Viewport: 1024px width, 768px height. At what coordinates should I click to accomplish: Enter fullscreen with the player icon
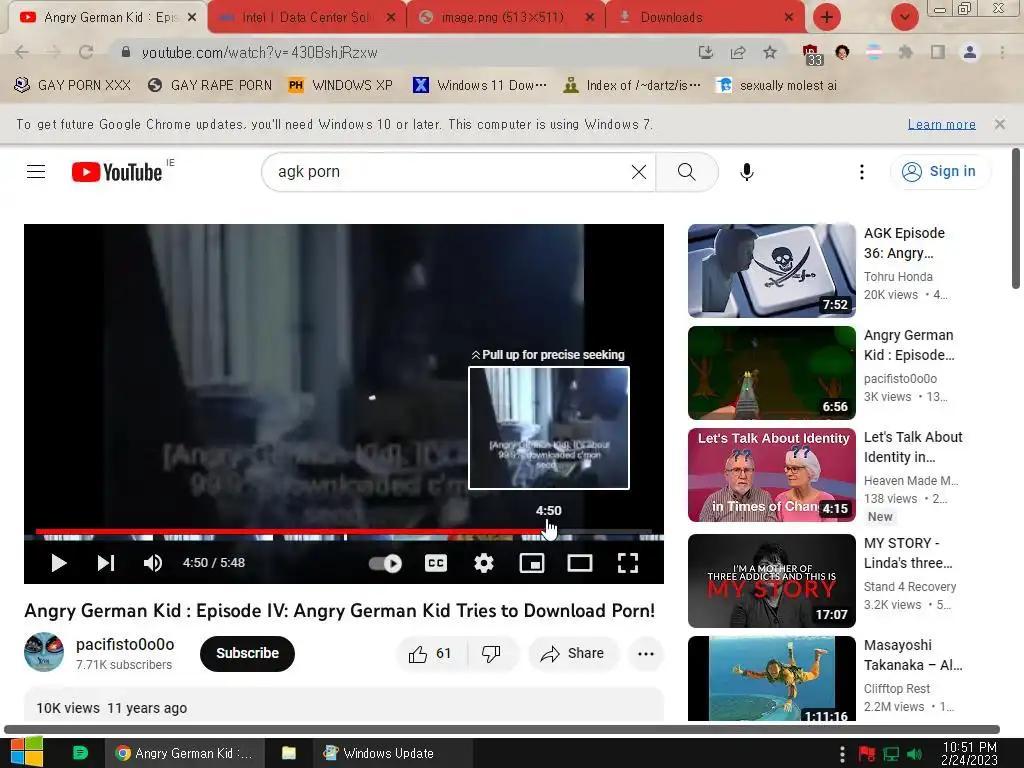coord(628,563)
